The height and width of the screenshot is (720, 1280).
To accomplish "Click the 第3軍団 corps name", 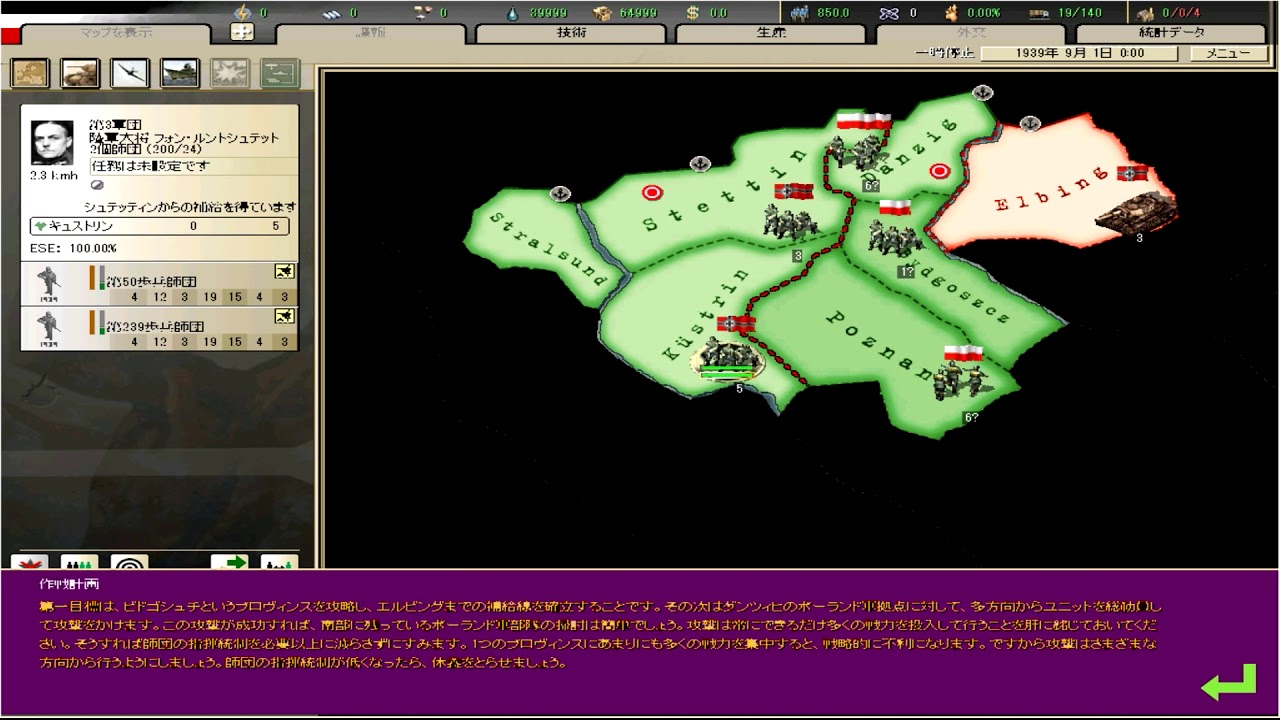I will [x=115, y=125].
